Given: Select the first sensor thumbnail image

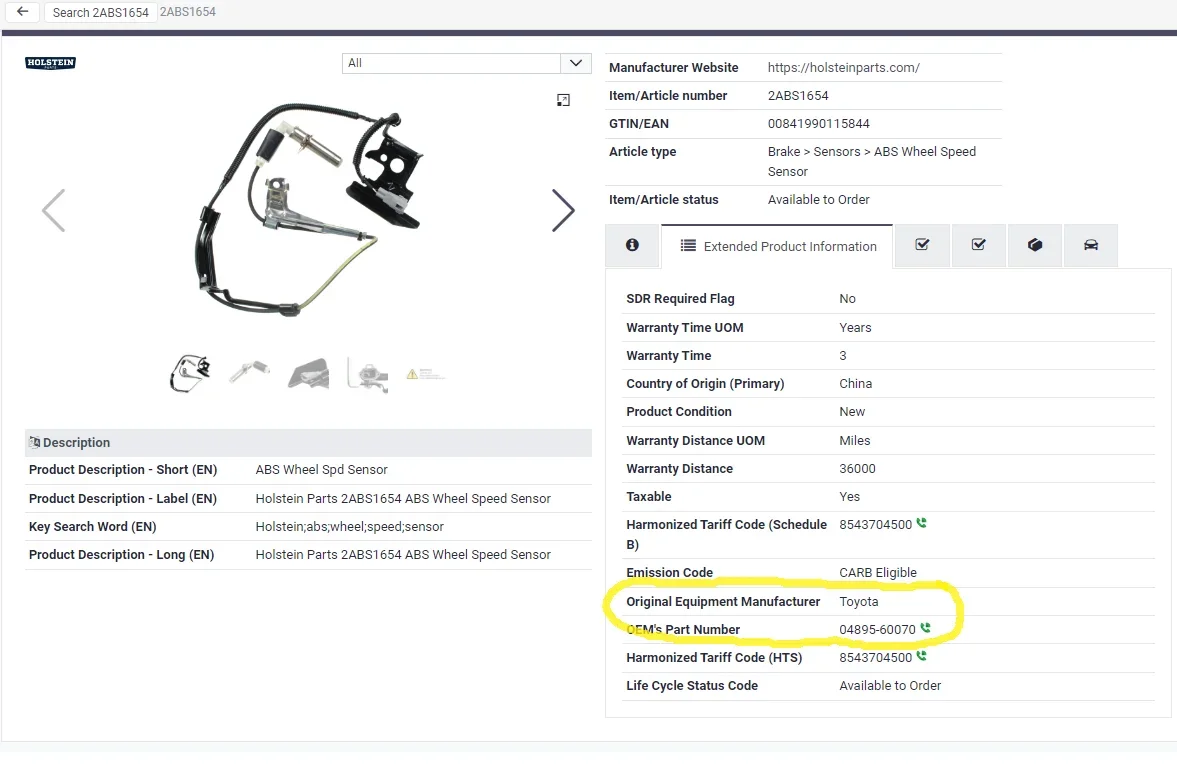Looking at the screenshot, I should [190, 373].
